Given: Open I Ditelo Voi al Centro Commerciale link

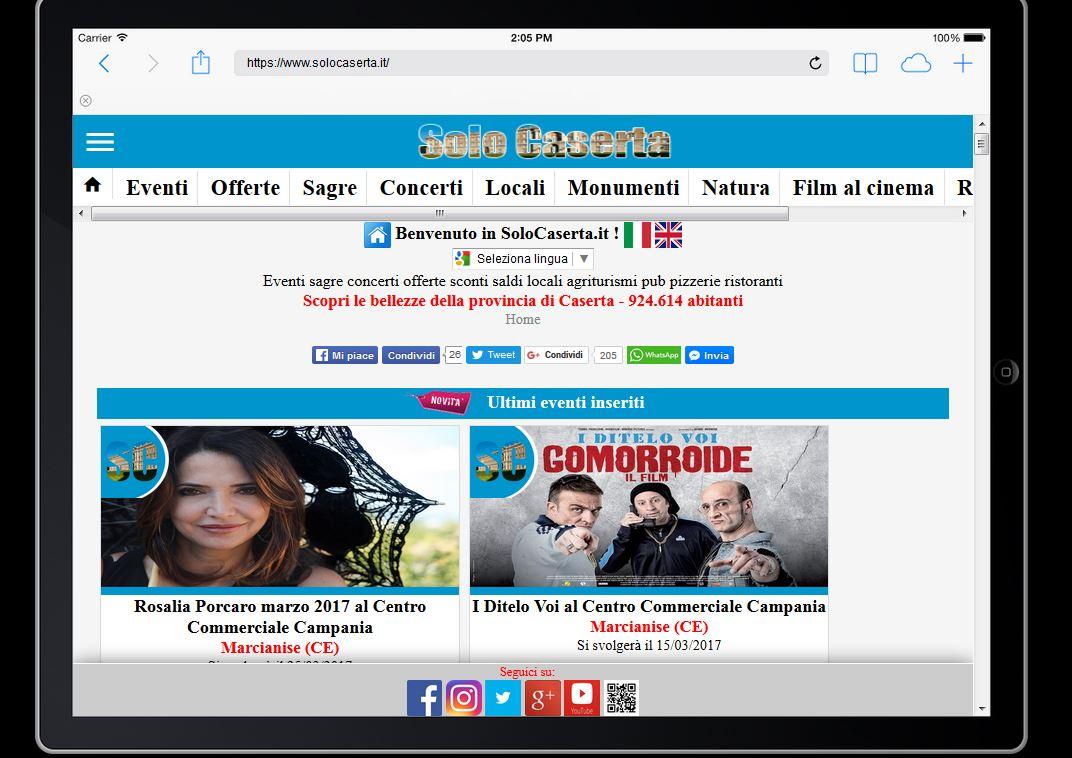Looking at the screenshot, I should 649,606.
